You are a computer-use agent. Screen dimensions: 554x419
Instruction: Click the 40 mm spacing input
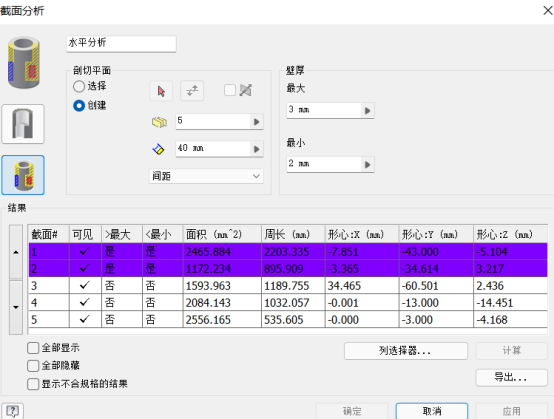(x=213, y=149)
